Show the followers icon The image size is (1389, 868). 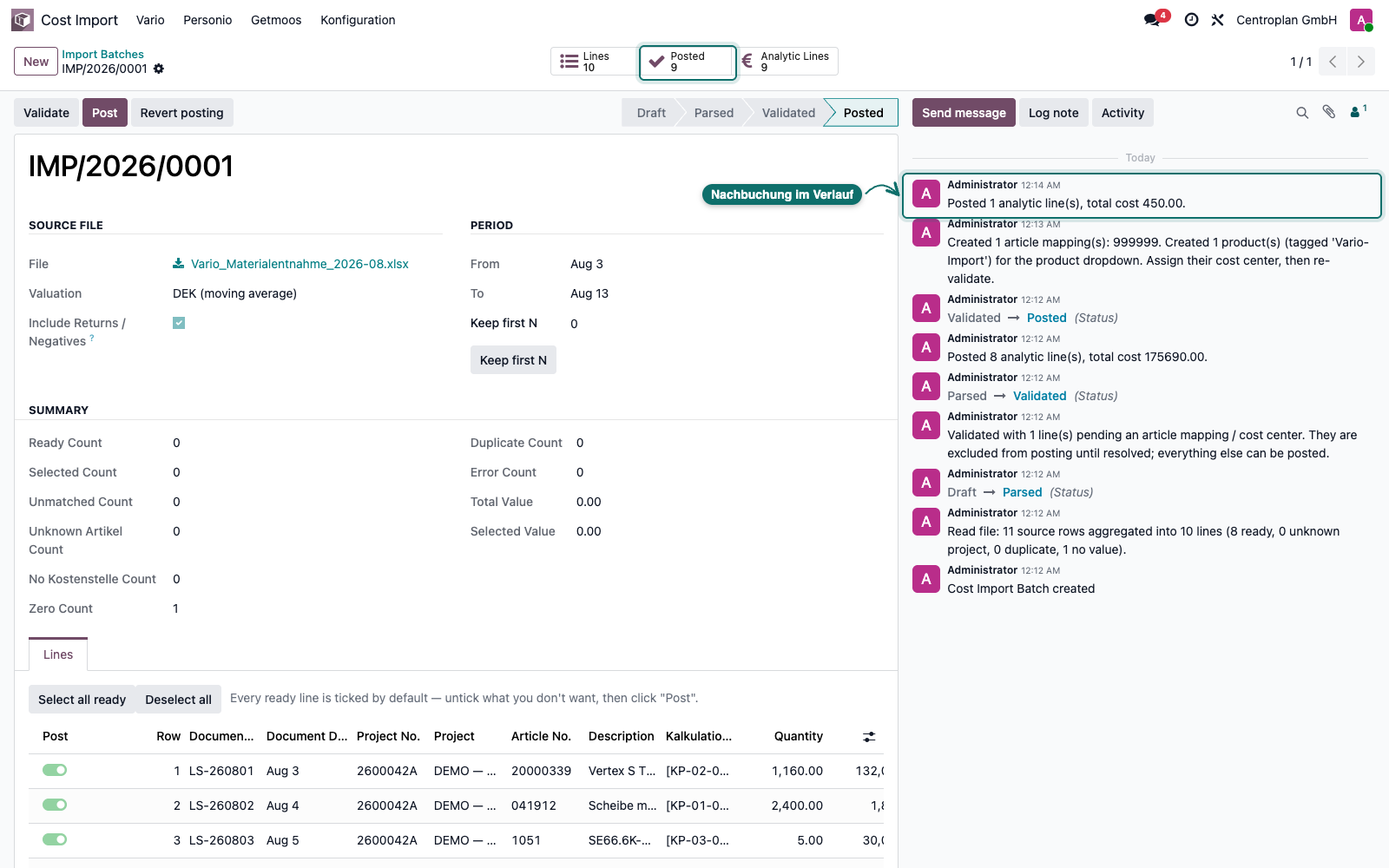click(1358, 112)
